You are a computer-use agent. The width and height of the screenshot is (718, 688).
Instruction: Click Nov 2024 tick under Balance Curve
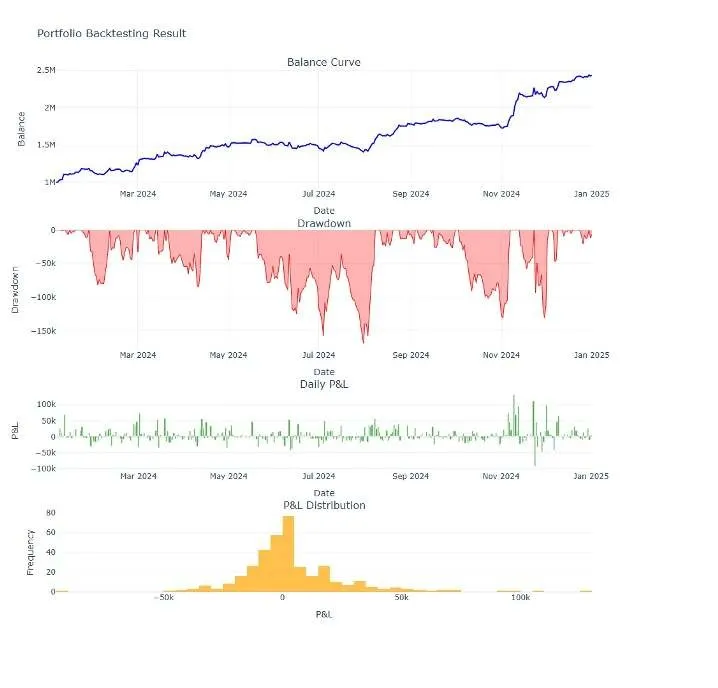[x=501, y=194]
